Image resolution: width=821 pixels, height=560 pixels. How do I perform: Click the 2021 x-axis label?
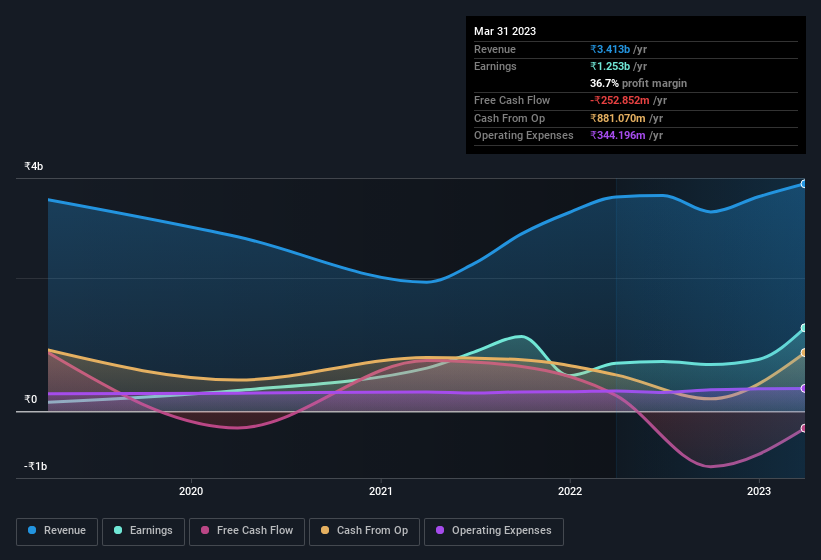381,491
